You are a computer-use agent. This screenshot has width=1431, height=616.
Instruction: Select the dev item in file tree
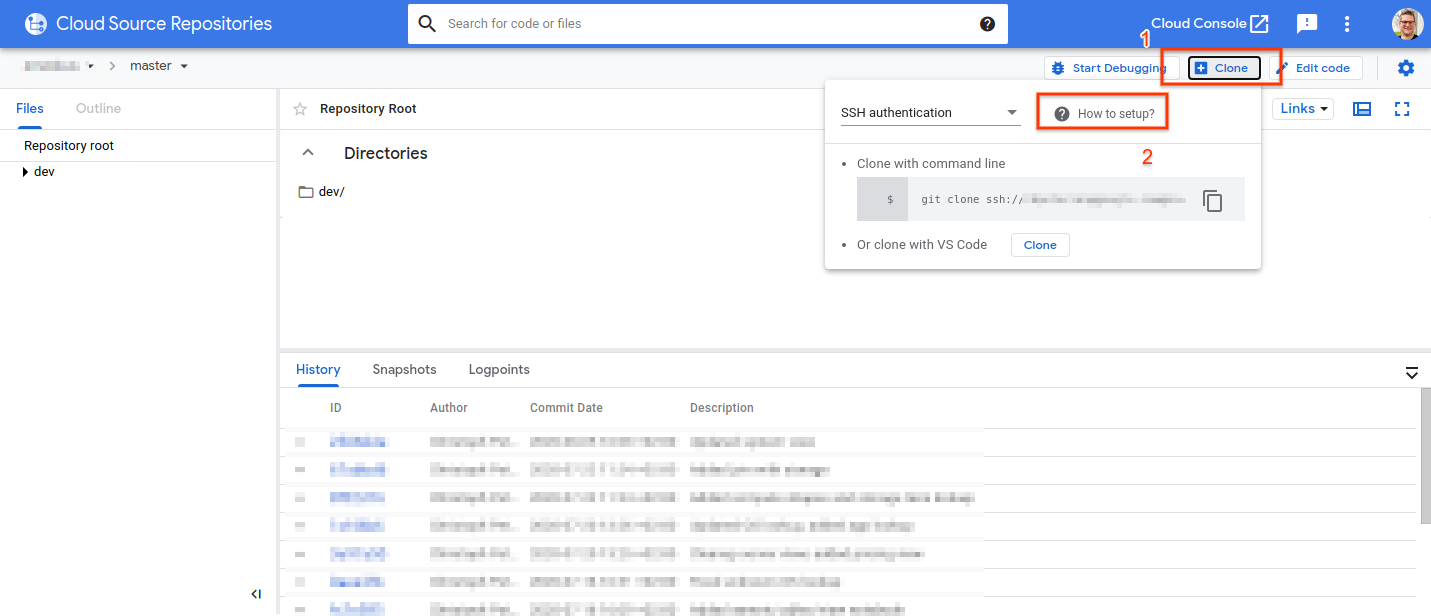(44, 172)
